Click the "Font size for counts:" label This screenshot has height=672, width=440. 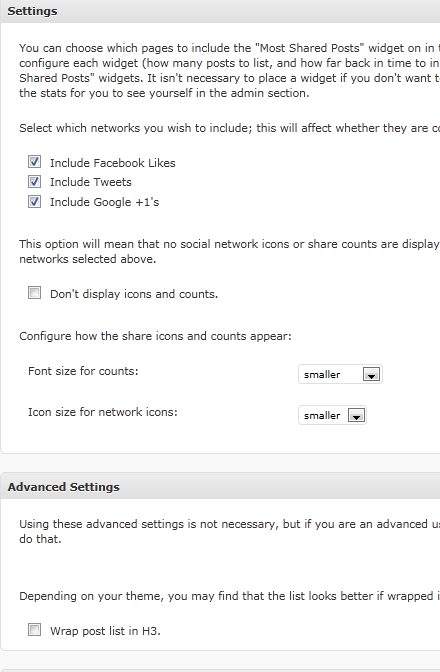tap(83, 371)
